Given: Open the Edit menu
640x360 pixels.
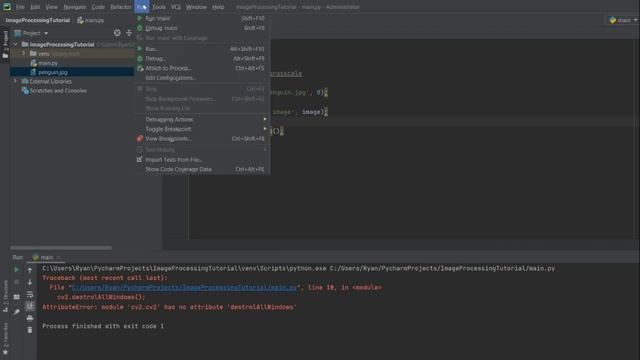Looking at the screenshot, I should pyautogui.click(x=35, y=7).
